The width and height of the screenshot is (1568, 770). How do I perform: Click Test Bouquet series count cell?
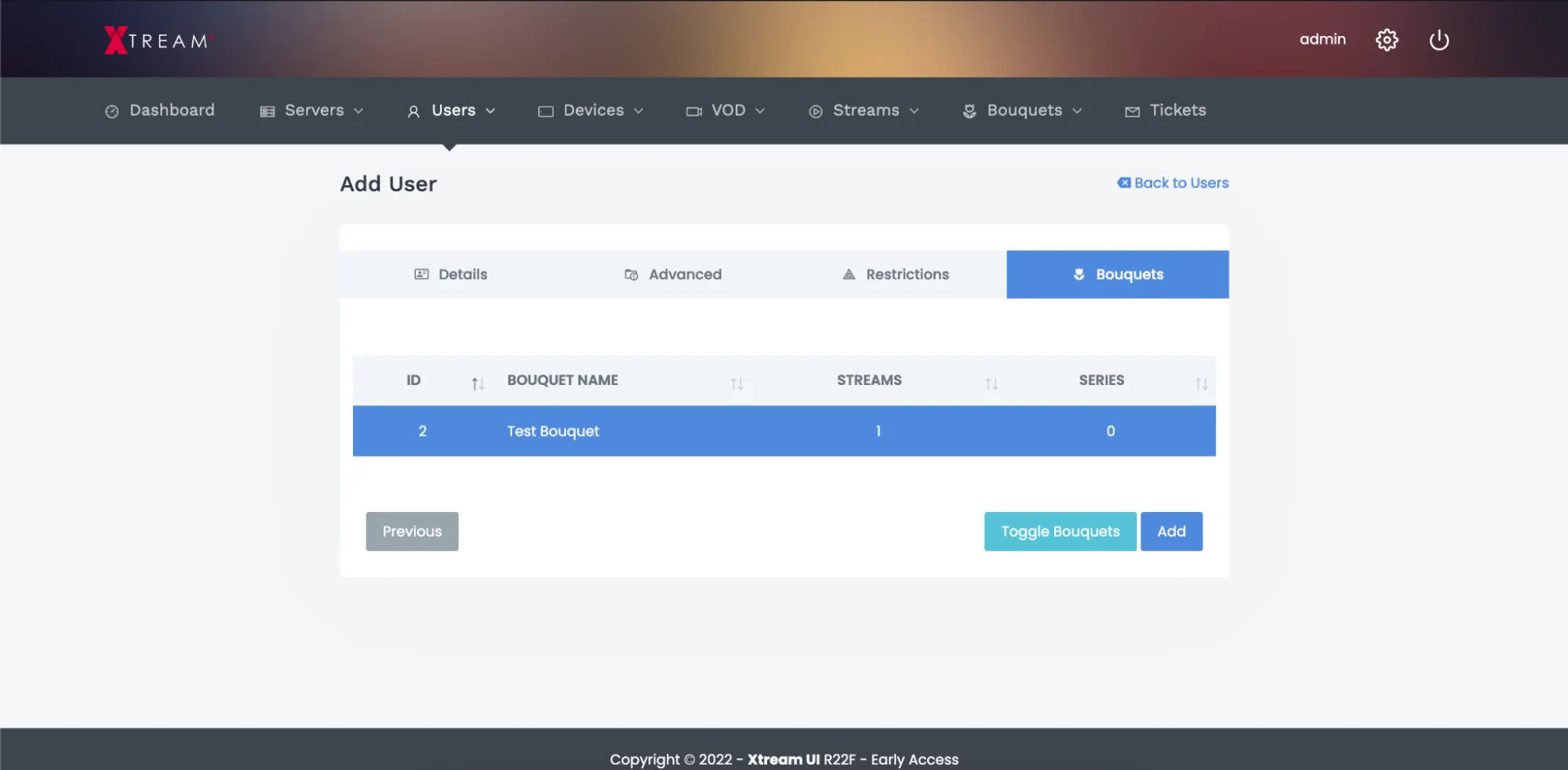click(x=1111, y=431)
